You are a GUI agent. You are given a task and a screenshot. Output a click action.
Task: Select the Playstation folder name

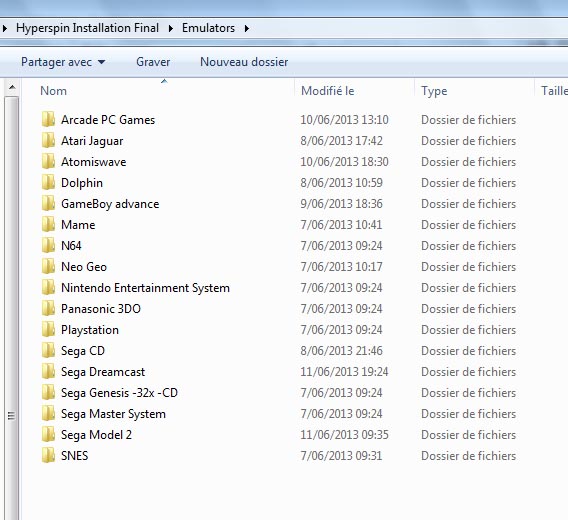90,330
